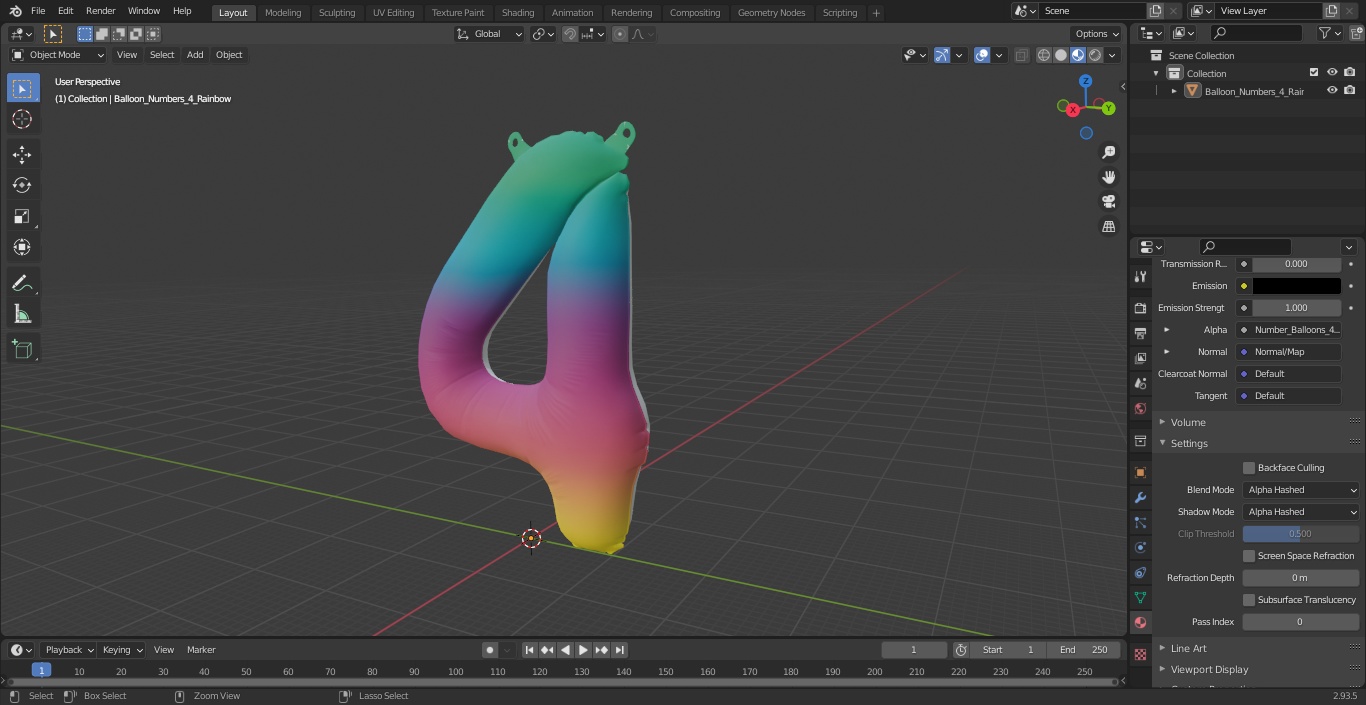The width and height of the screenshot is (1366, 705).
Task: Enable the Subsurface Translucency checkbox
Action: tap(1249, 600)
